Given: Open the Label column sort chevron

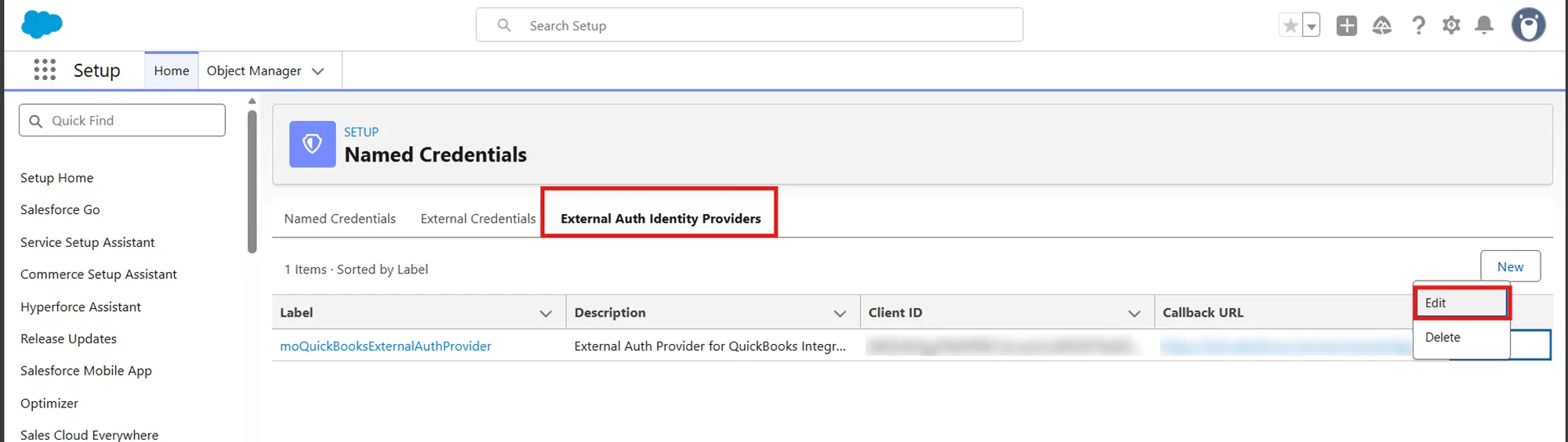Looking at the screenshot, I should coord(546,313).
